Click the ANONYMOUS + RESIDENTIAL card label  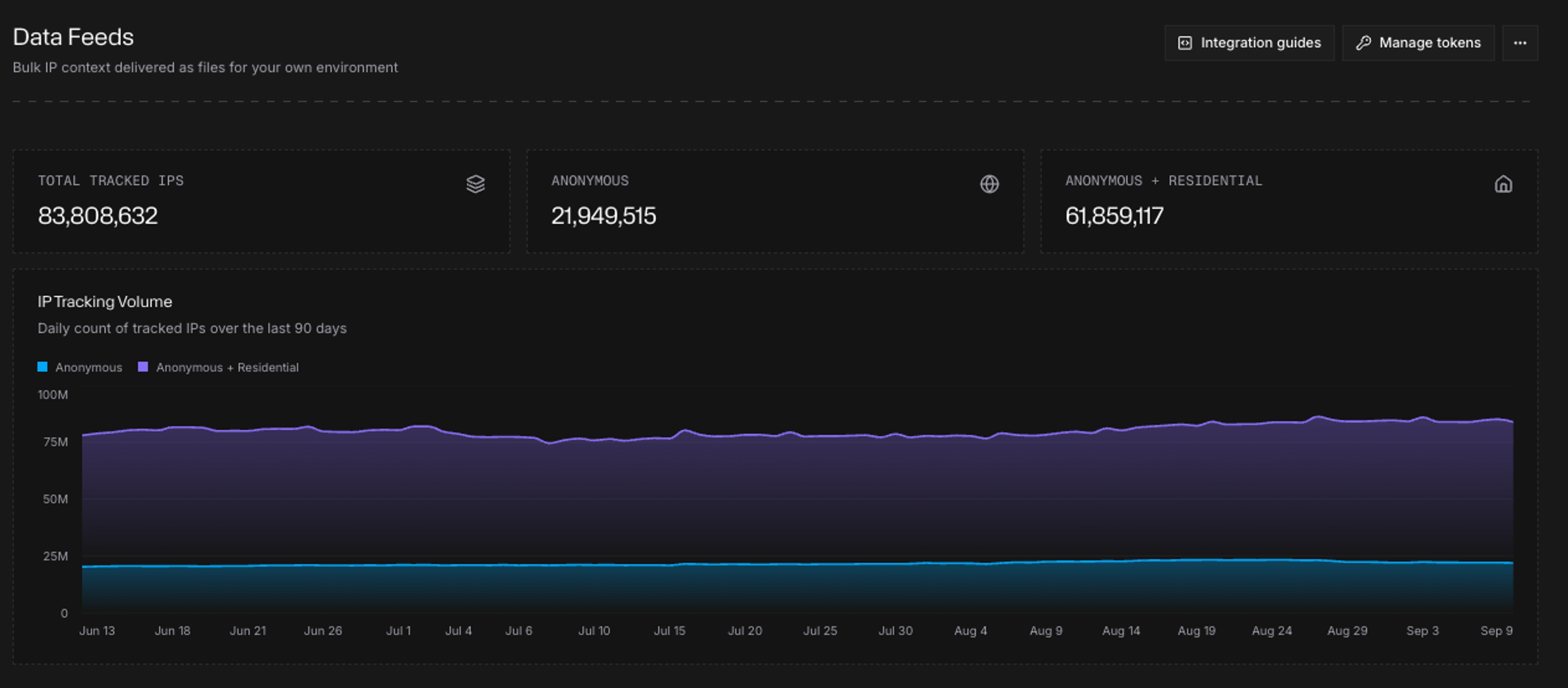1163,181
